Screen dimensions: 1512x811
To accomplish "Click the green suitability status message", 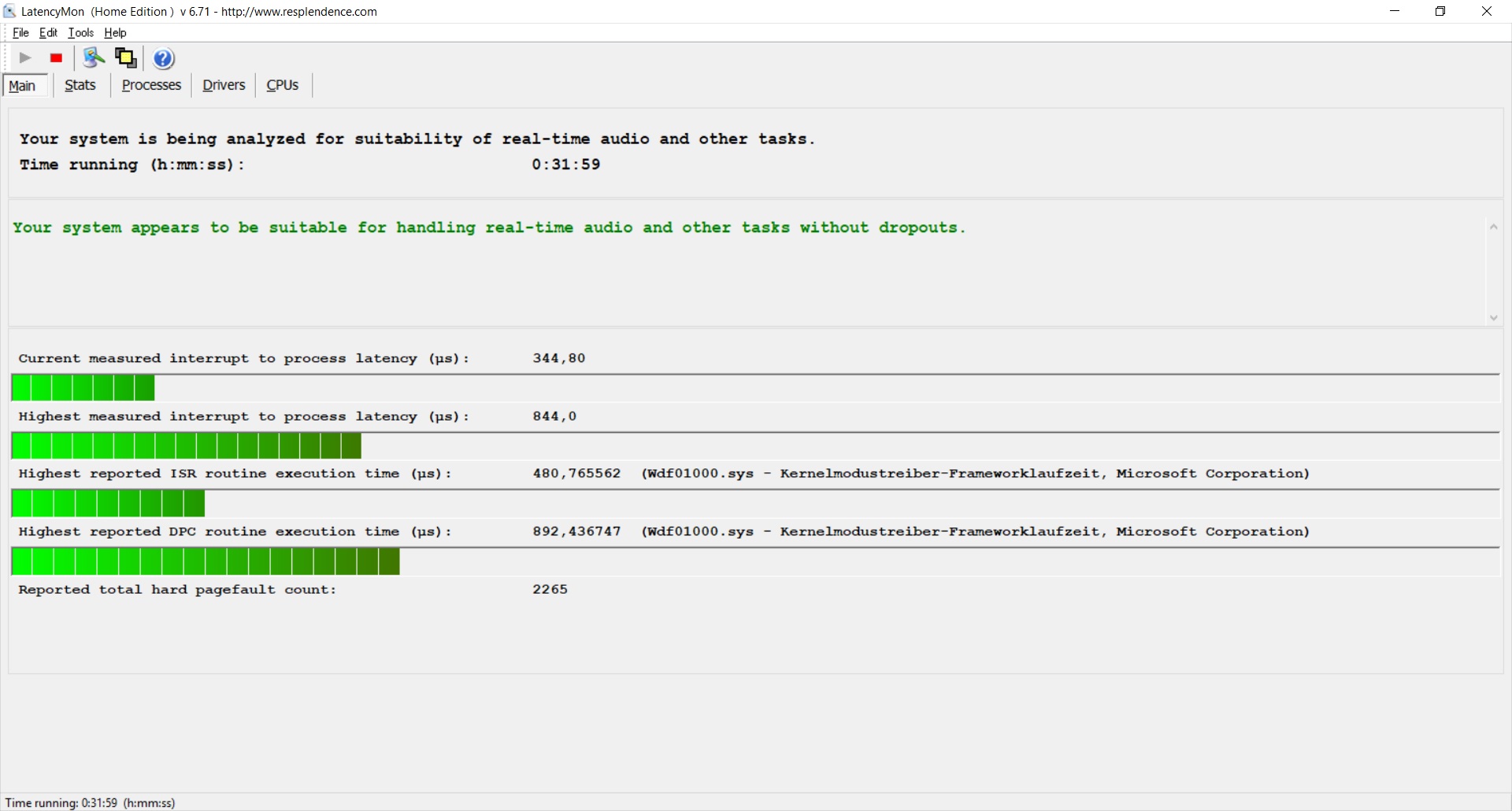I will click(489, 228).
